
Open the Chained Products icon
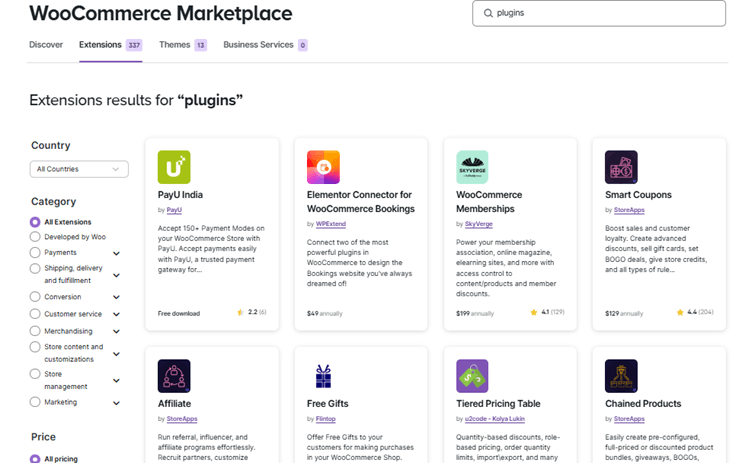pos(621,376)
